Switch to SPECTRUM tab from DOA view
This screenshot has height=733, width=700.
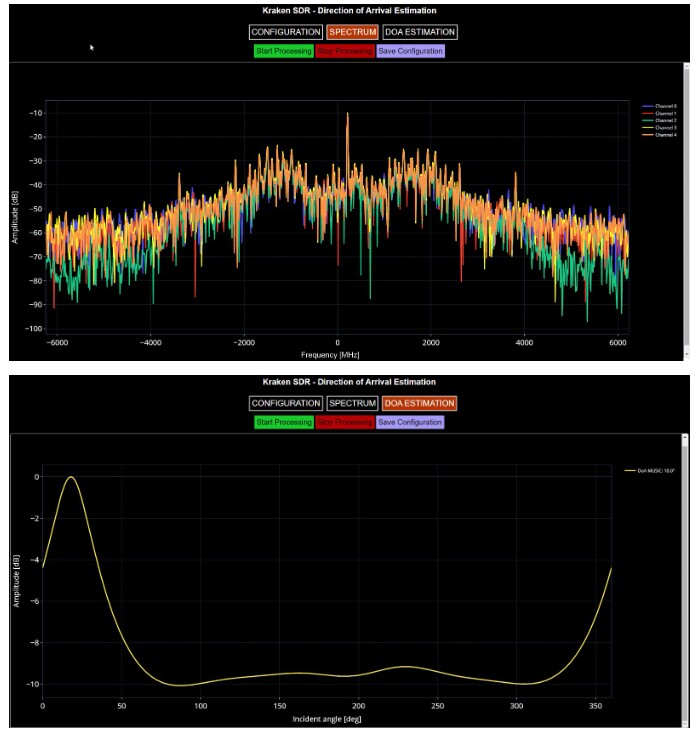click(352, 403)
